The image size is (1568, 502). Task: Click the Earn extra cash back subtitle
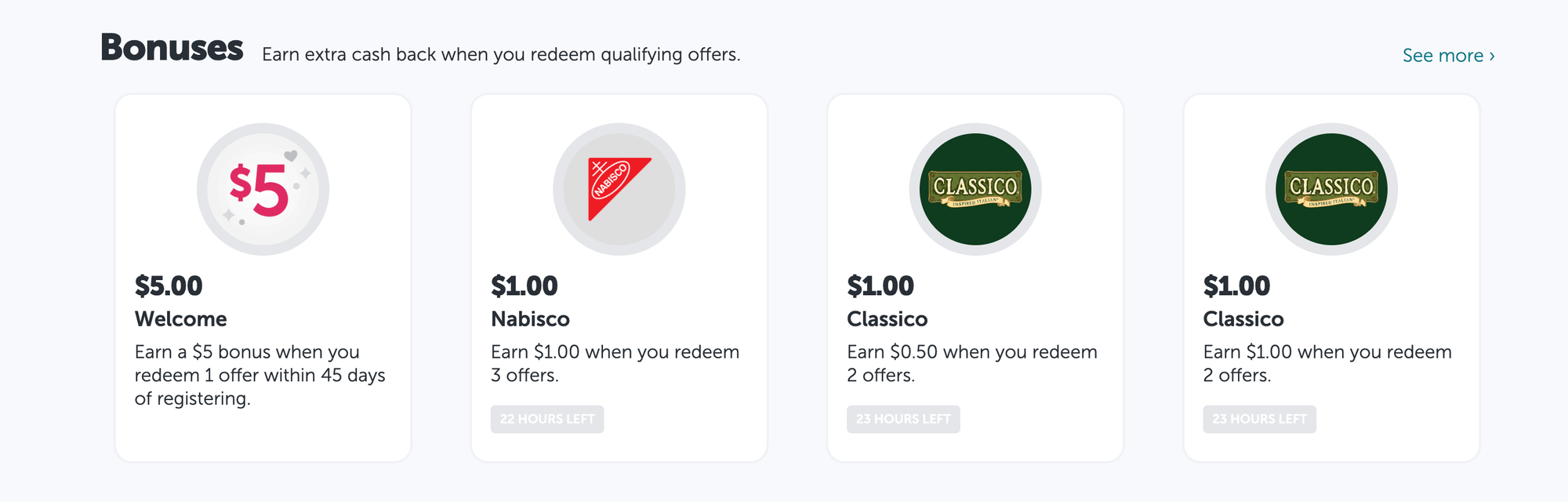[501, 55]
